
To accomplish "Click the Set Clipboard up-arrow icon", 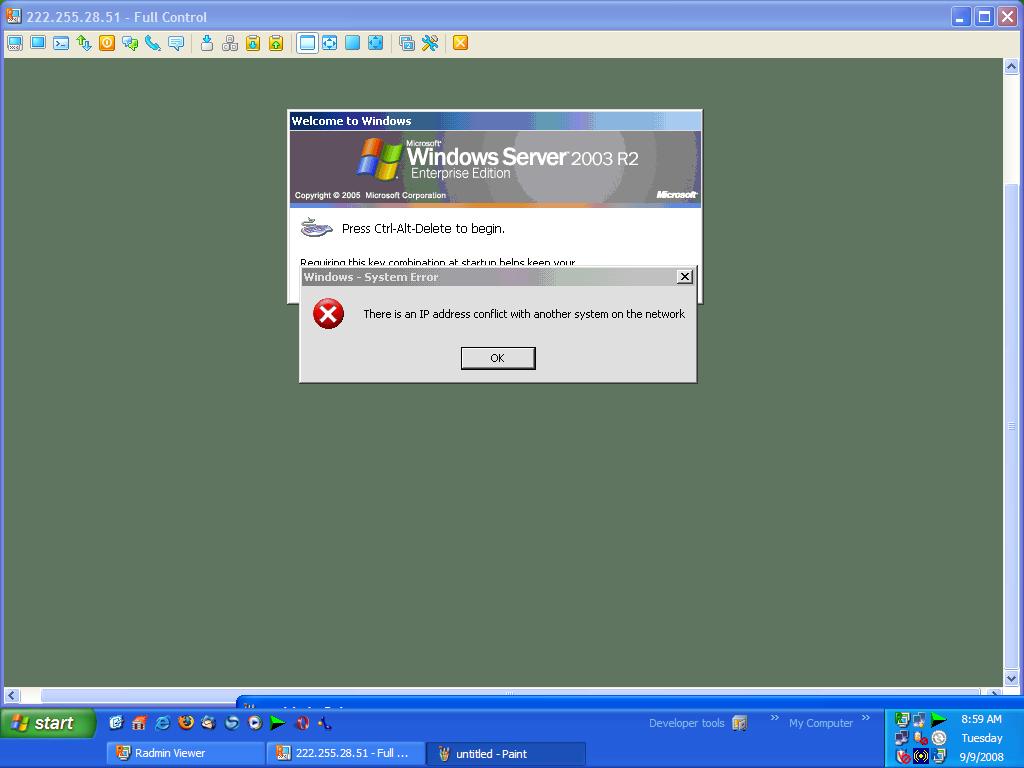I will pos(276,43).
